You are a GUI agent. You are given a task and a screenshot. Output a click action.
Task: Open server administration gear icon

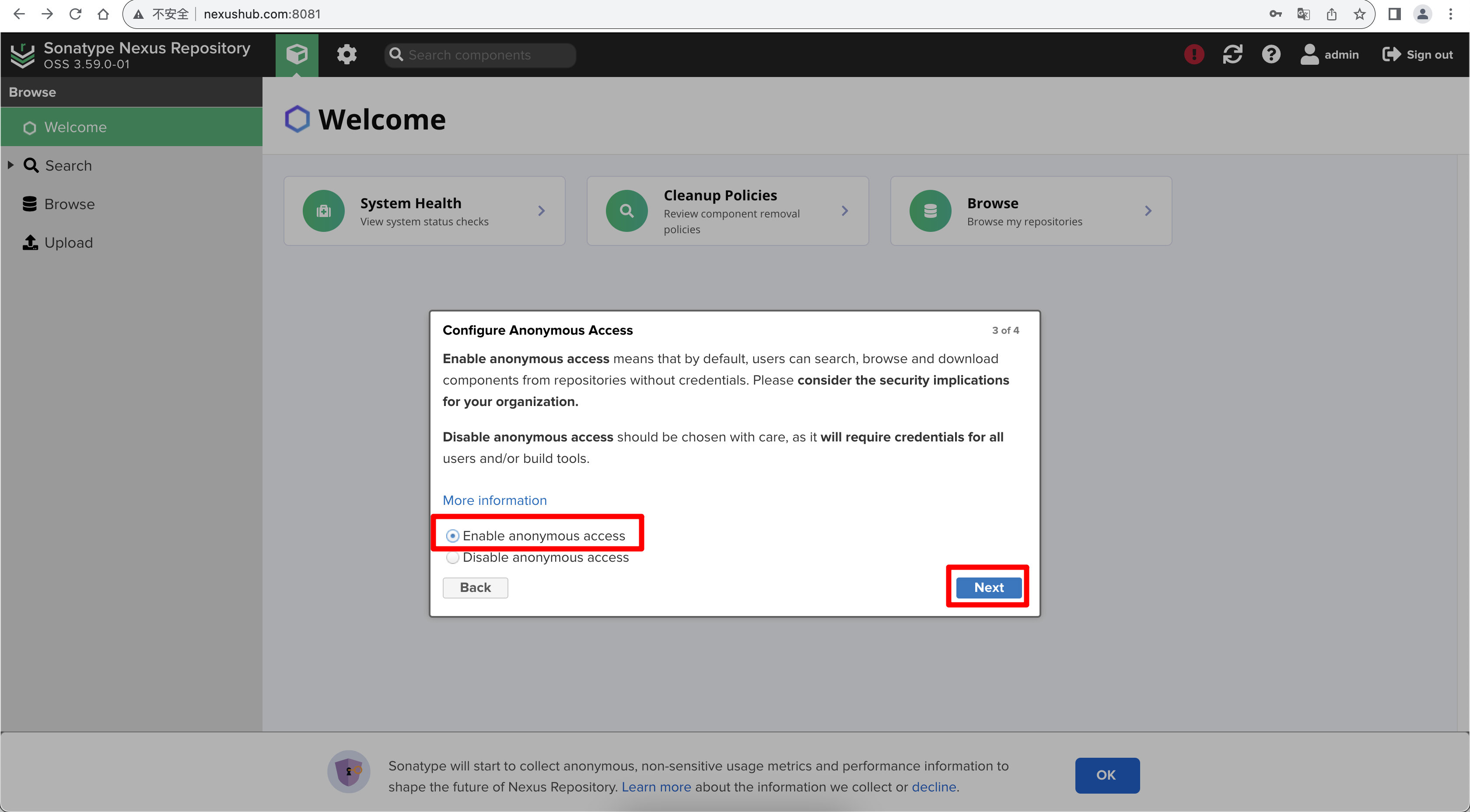coord(346,55)
